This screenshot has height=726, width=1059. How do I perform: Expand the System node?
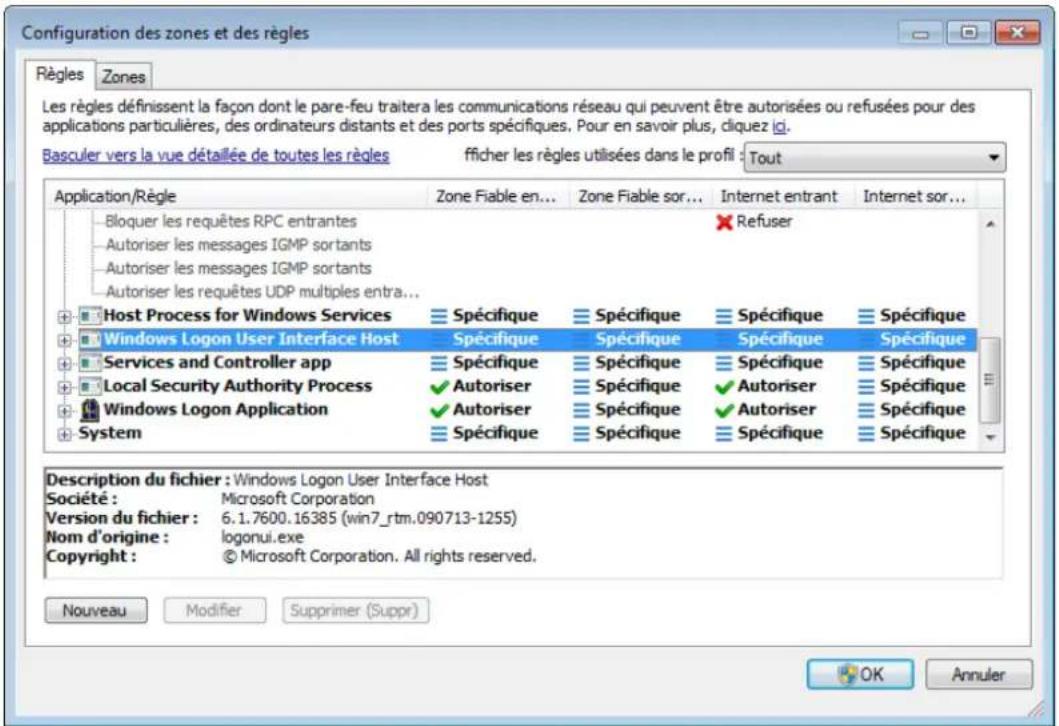[x=64, y=434]
